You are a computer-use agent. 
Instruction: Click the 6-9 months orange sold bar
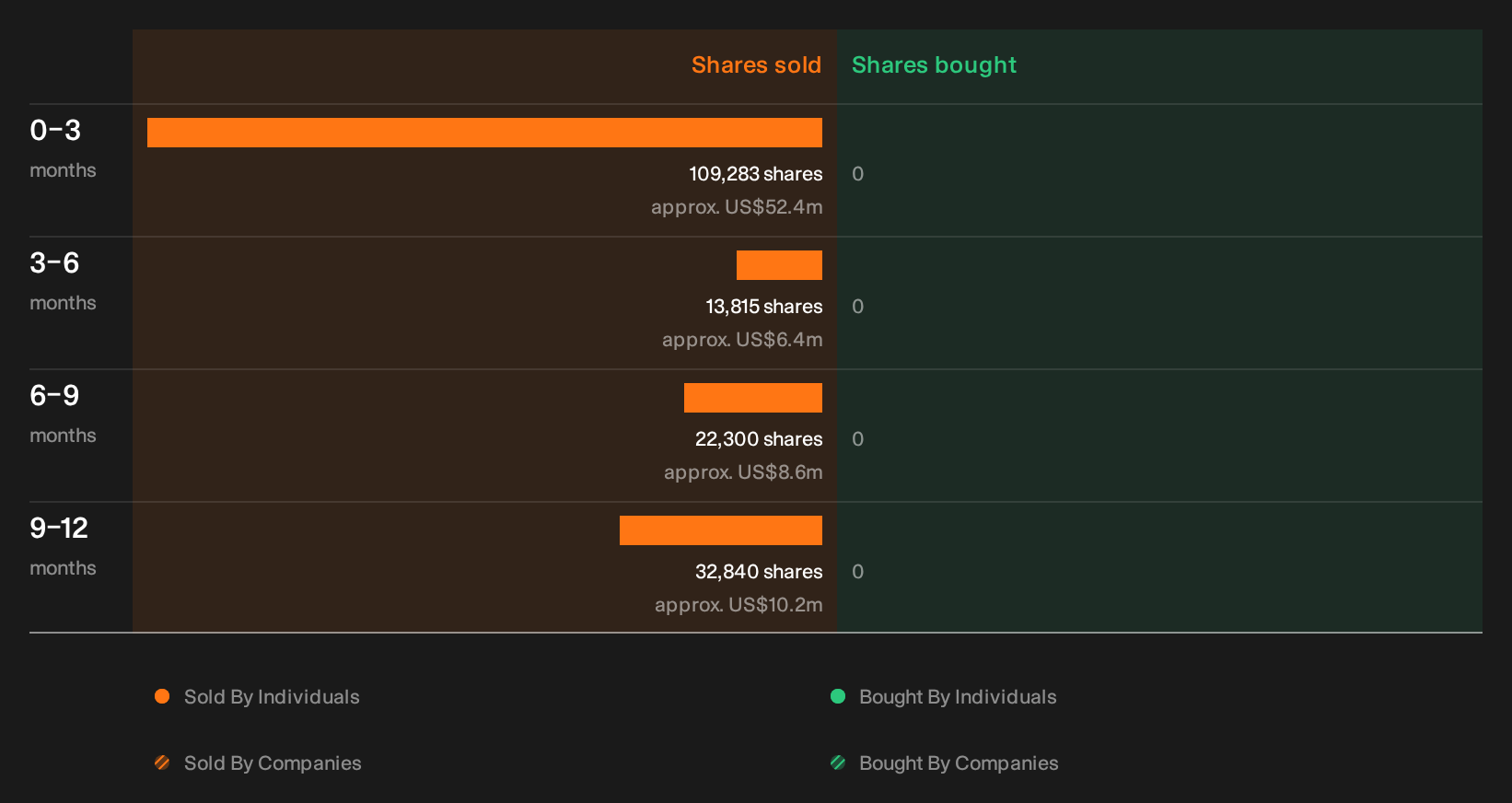click(753, 398)
